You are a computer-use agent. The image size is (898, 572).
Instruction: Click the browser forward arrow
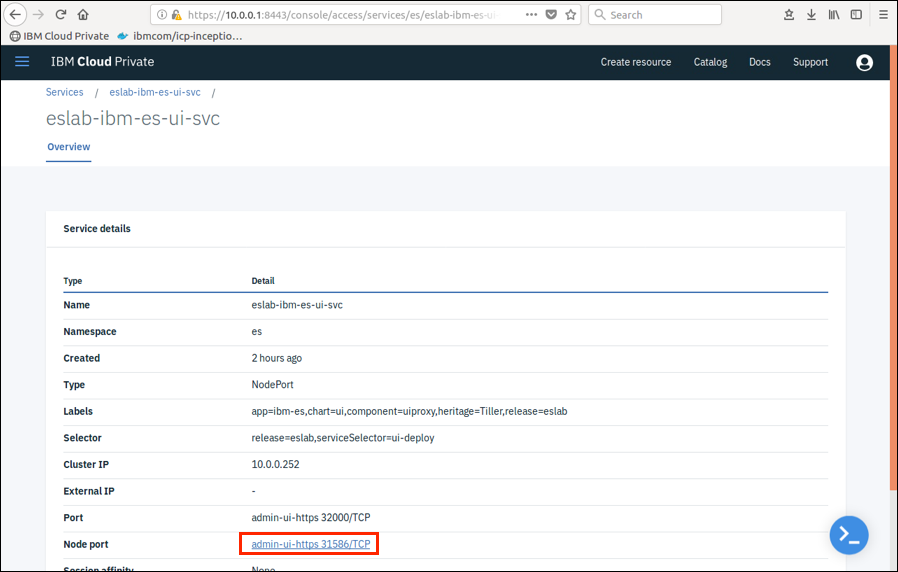pyautogui.click(x=38, y=15)
